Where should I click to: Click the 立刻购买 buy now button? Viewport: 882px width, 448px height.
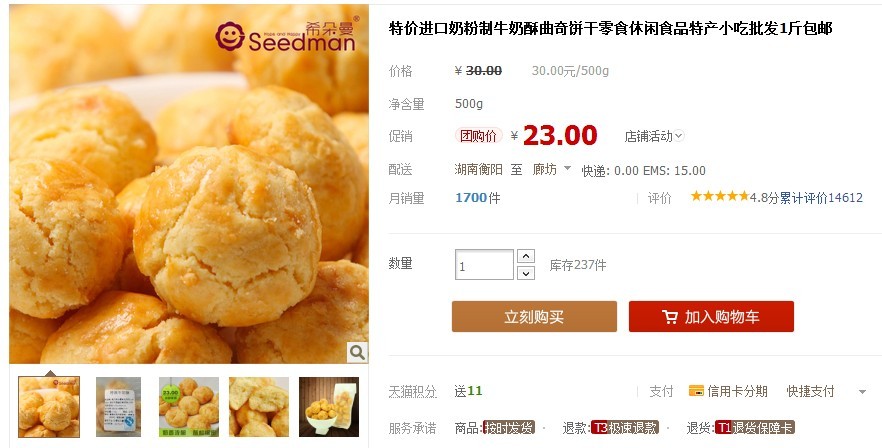534,316
